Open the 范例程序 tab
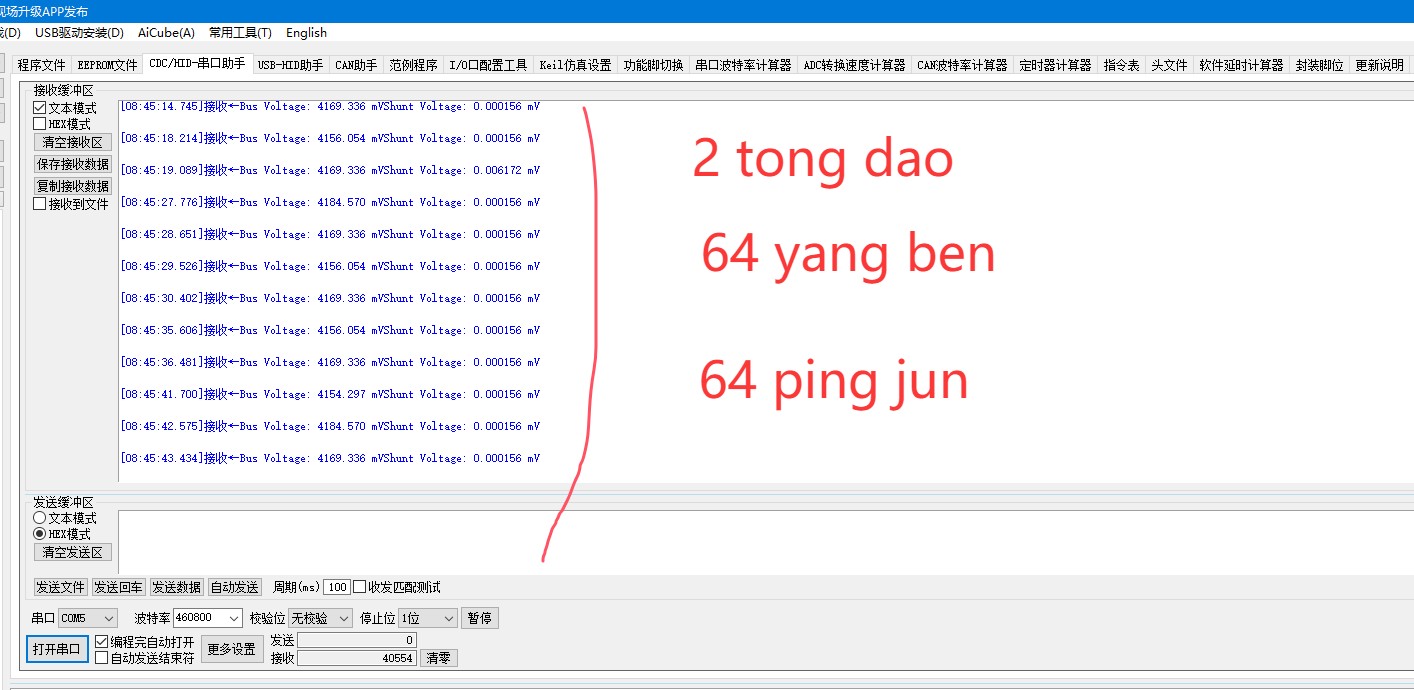 pyautogui.click(x=413, y=65)
